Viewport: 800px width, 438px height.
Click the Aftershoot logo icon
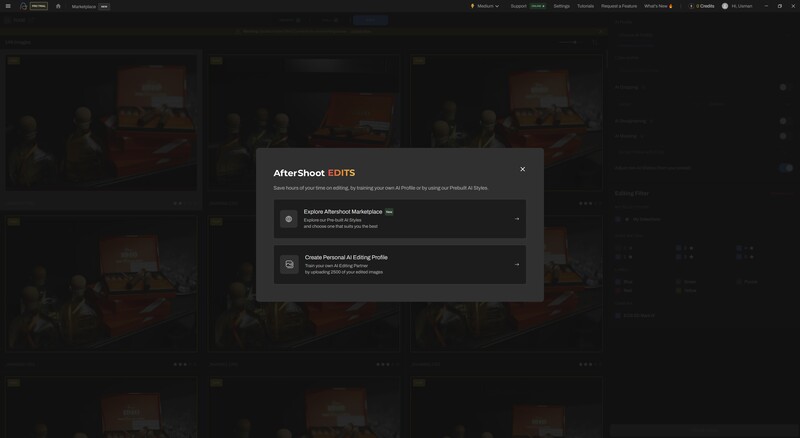pyautogui.click(x=23, y=6)
